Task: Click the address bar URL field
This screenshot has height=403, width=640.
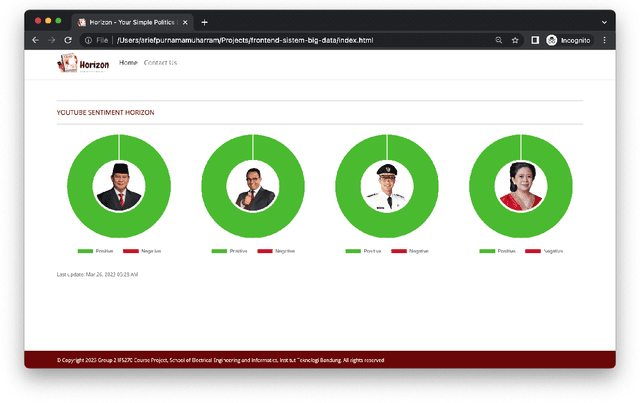Action: pos(300,40)
